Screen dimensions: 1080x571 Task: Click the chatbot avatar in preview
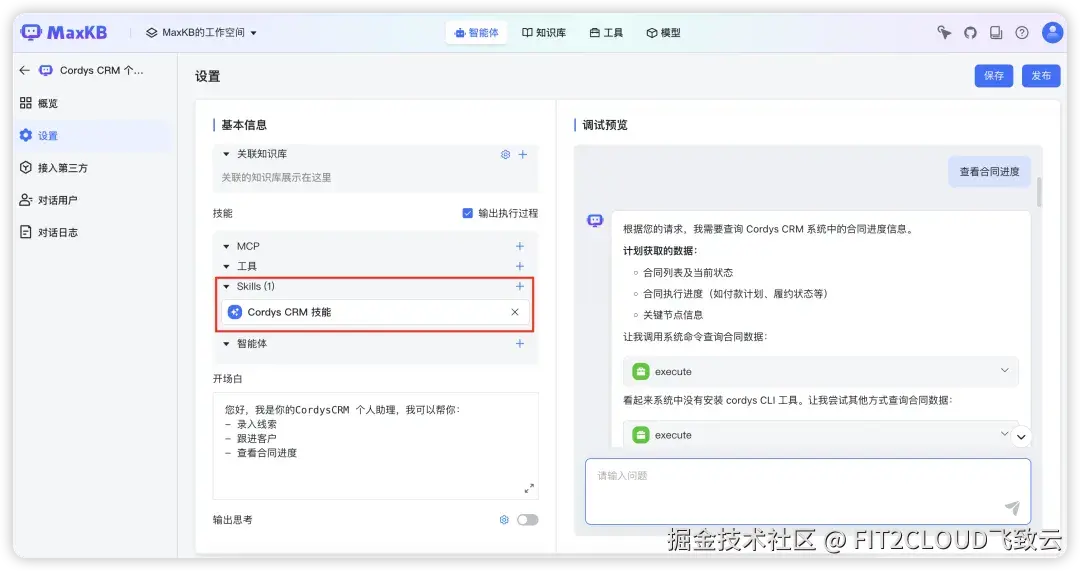[x=595, y=220]
